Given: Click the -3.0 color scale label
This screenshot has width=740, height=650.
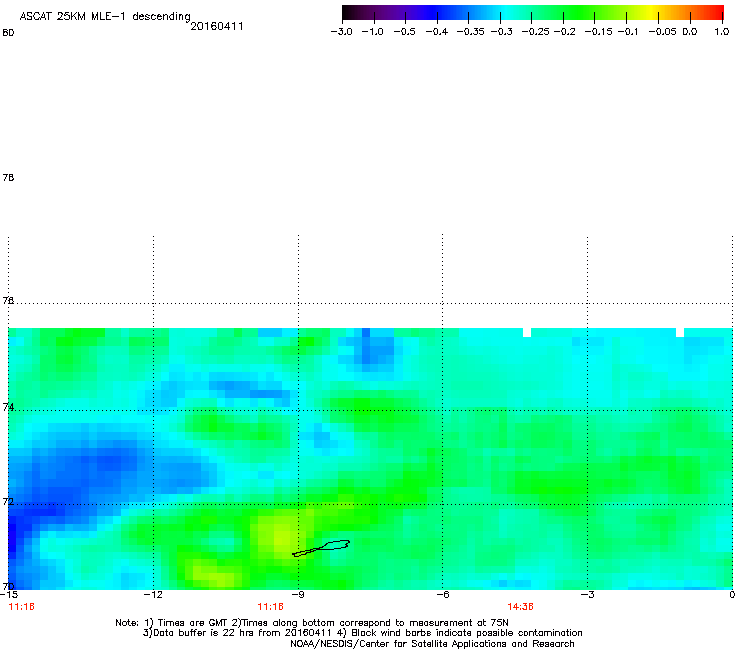Looking at the screenshot, I should click(x=342, y=32).
